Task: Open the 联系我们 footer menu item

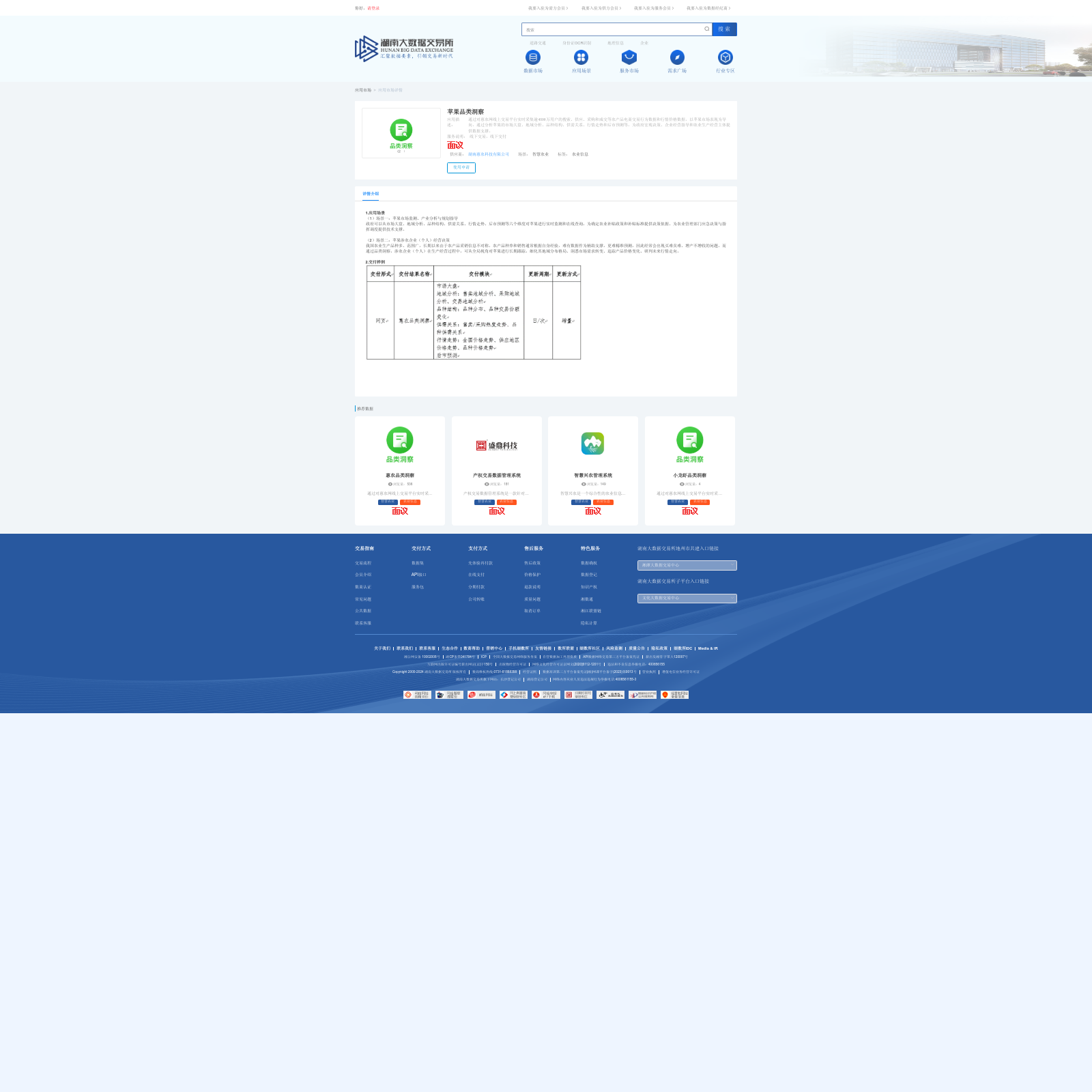Action: [x=405, y=648]
